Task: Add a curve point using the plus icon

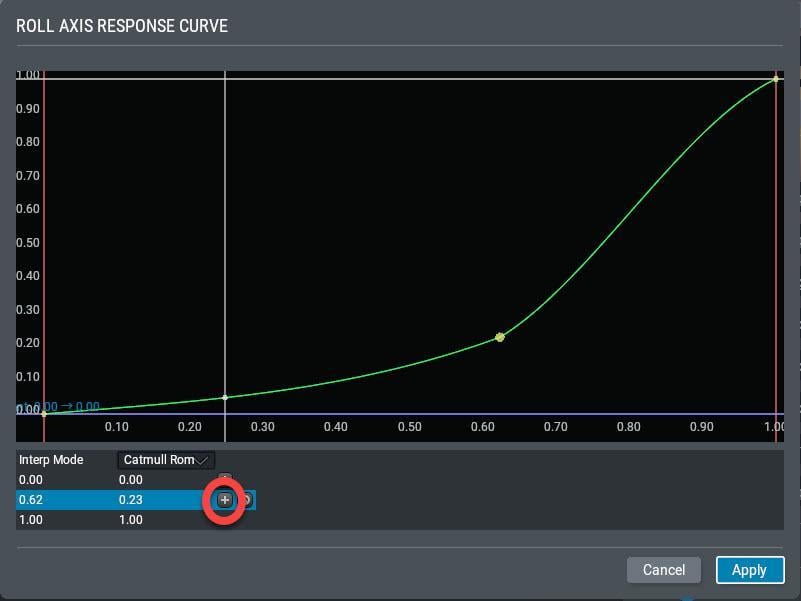Action: (225, 500)
